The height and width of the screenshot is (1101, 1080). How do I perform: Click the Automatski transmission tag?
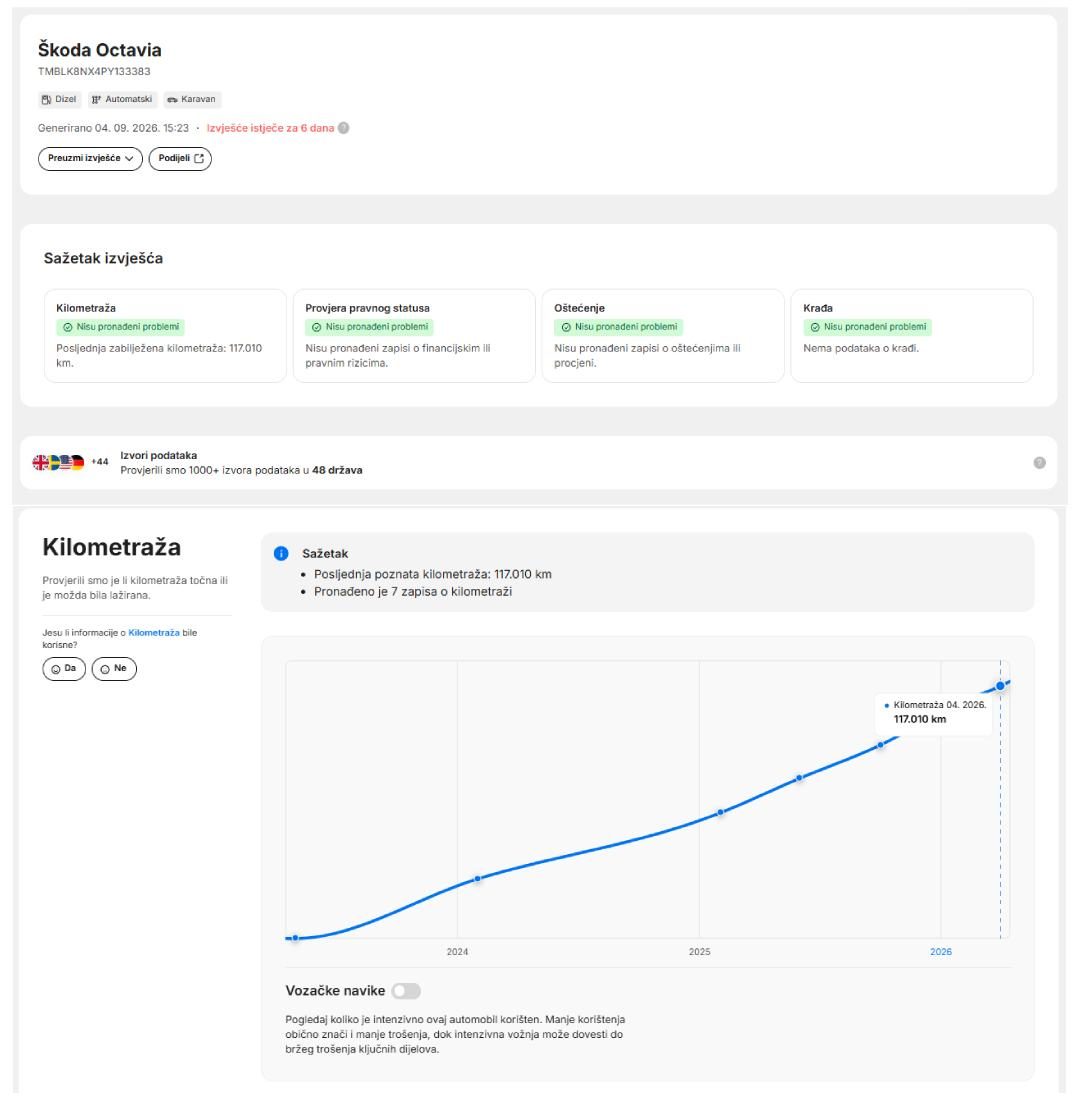[122, 100]
